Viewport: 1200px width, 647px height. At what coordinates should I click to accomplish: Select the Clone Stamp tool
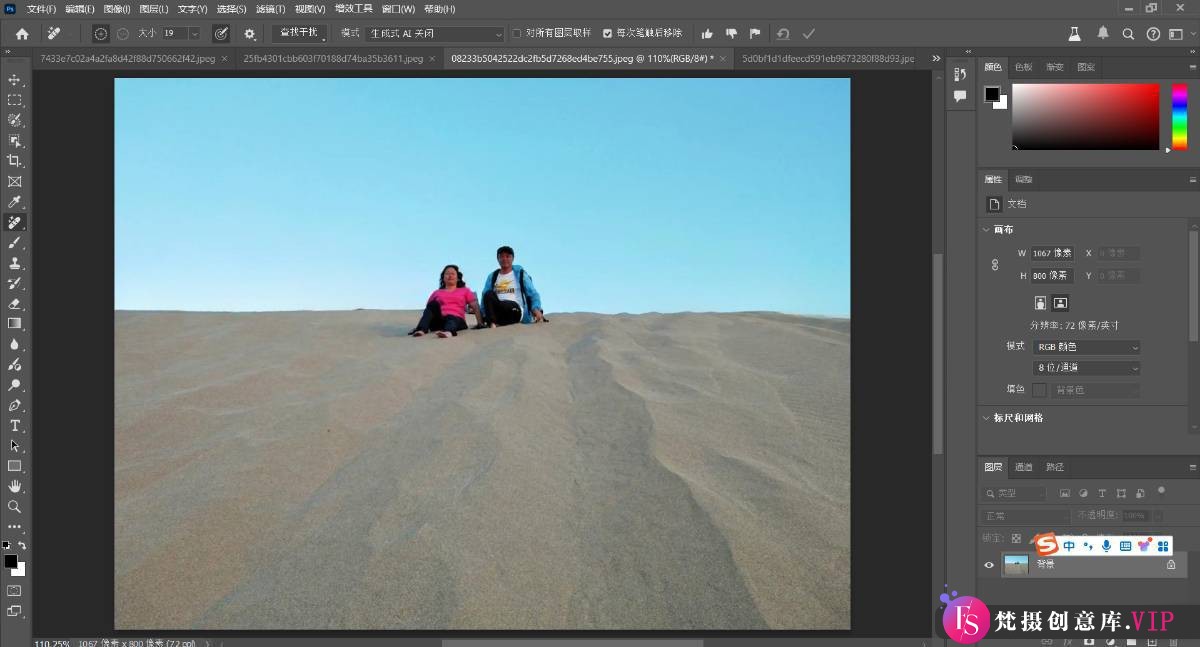coord(14,263)
